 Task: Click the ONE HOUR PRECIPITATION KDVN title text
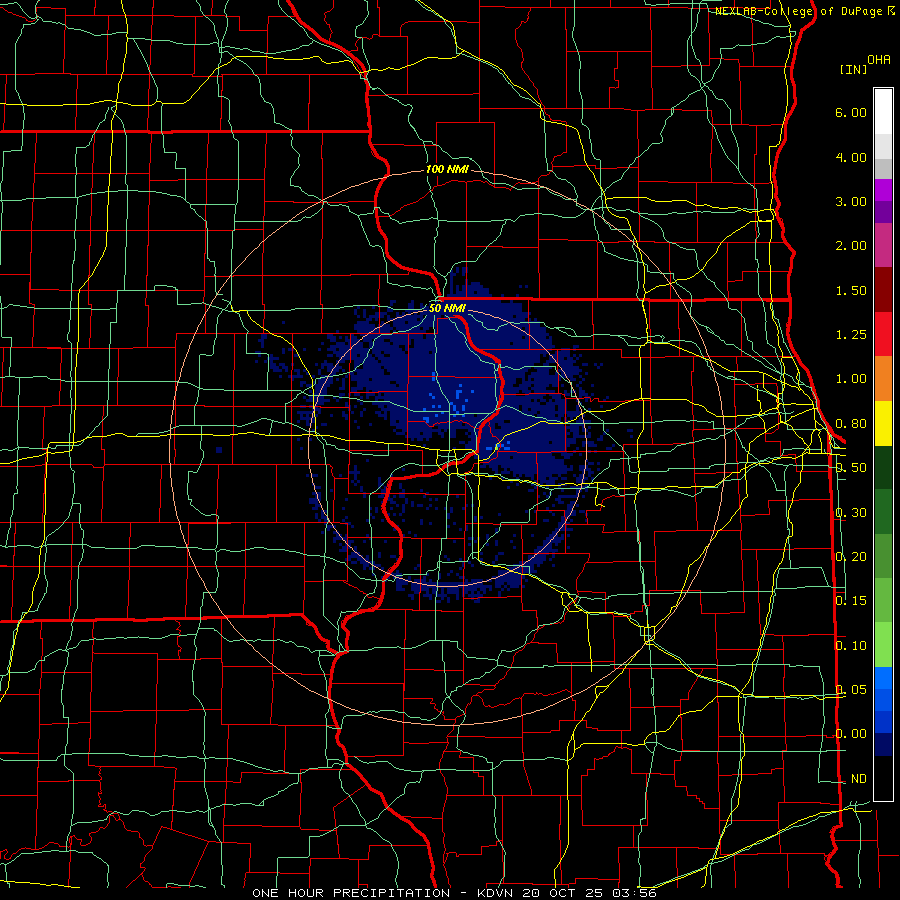(x=454, y=893)
